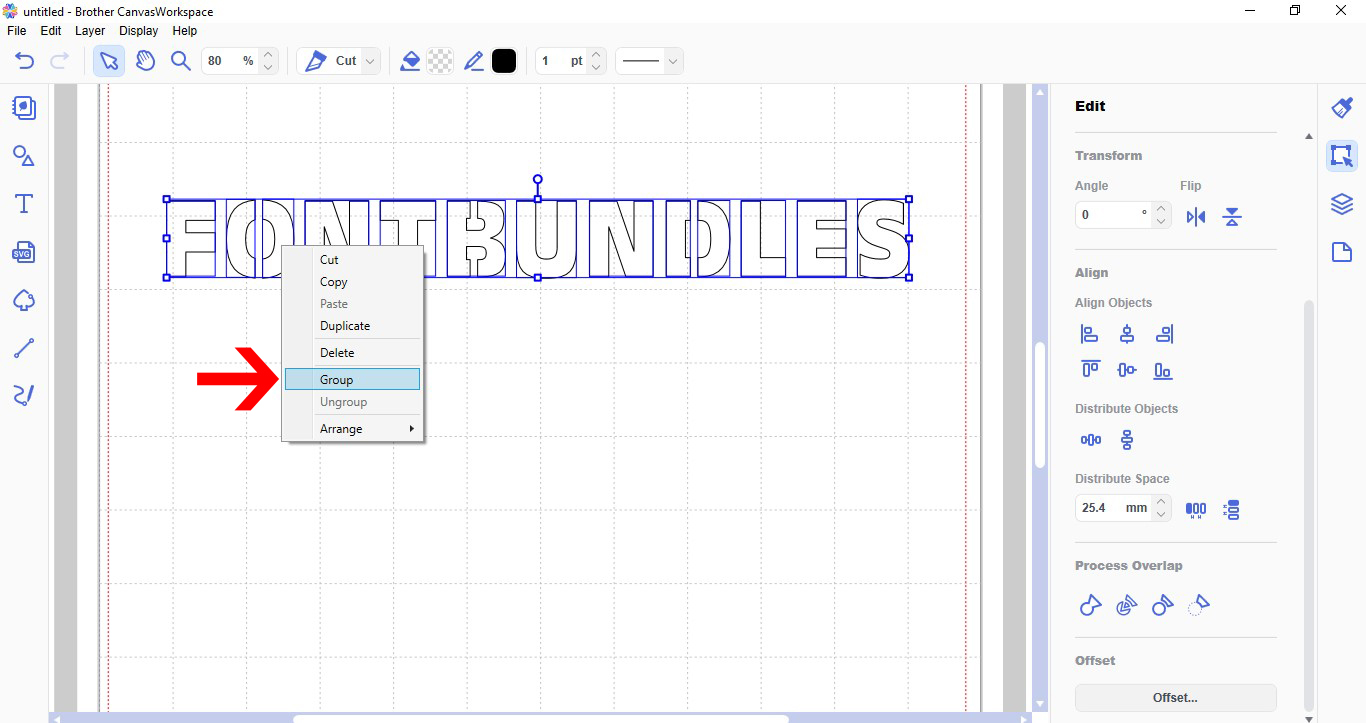
Task: Open the Cut operation dropdown
Action: coord(370,61)
